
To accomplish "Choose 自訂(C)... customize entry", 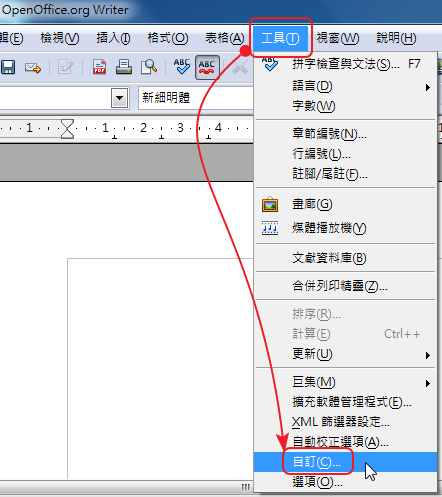I will coord(346,462).
